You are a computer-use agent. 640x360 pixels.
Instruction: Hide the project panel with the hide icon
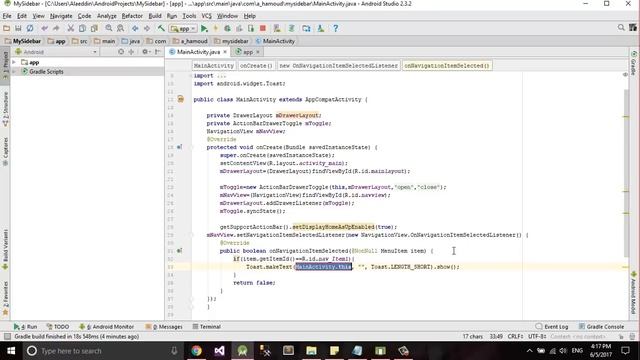[x=158, y=52]
